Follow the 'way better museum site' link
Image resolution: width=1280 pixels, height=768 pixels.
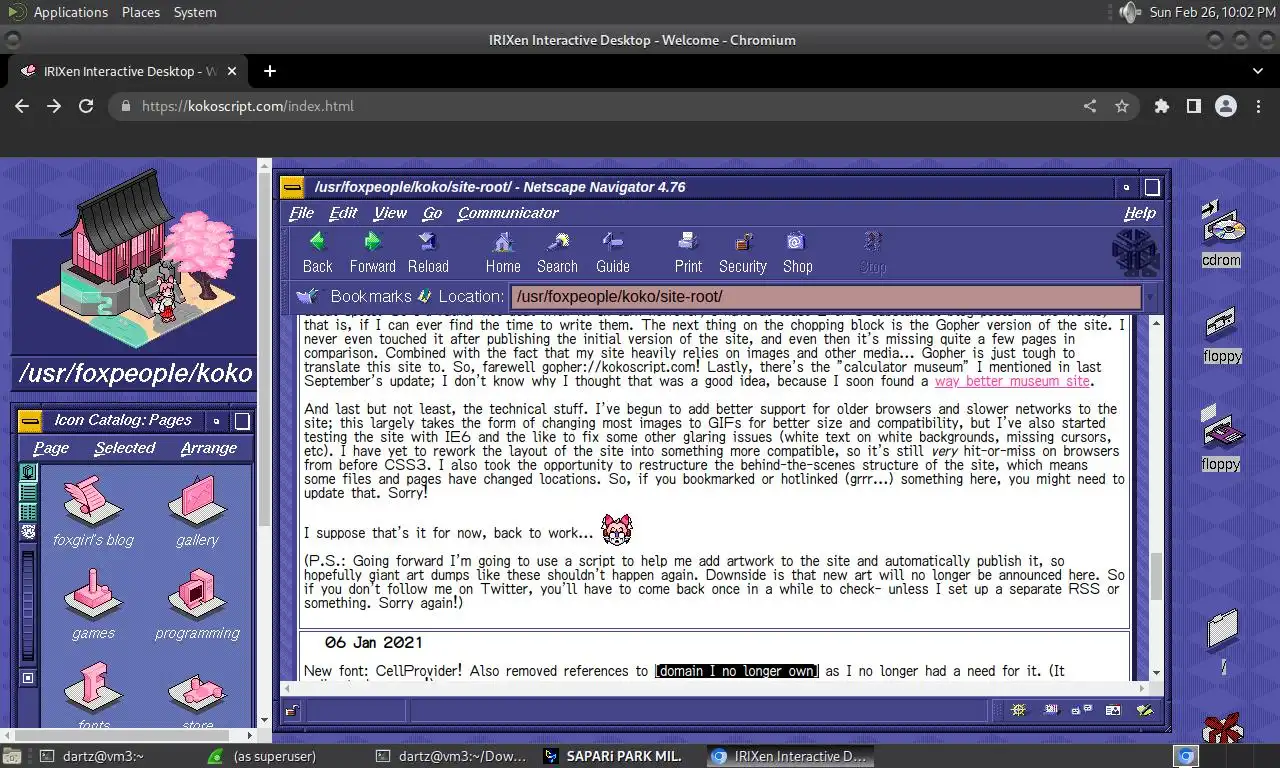click(1012, 381)
